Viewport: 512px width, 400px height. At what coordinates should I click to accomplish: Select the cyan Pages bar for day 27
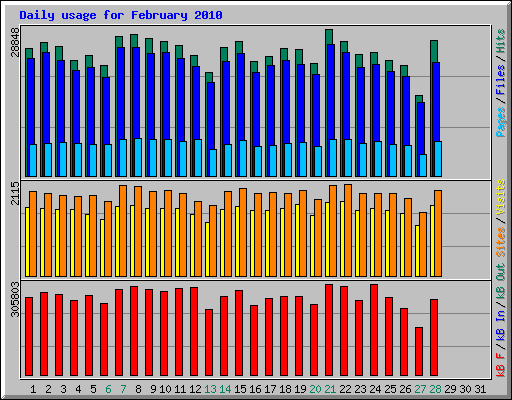pyautogui.click(x=423, y=165)
